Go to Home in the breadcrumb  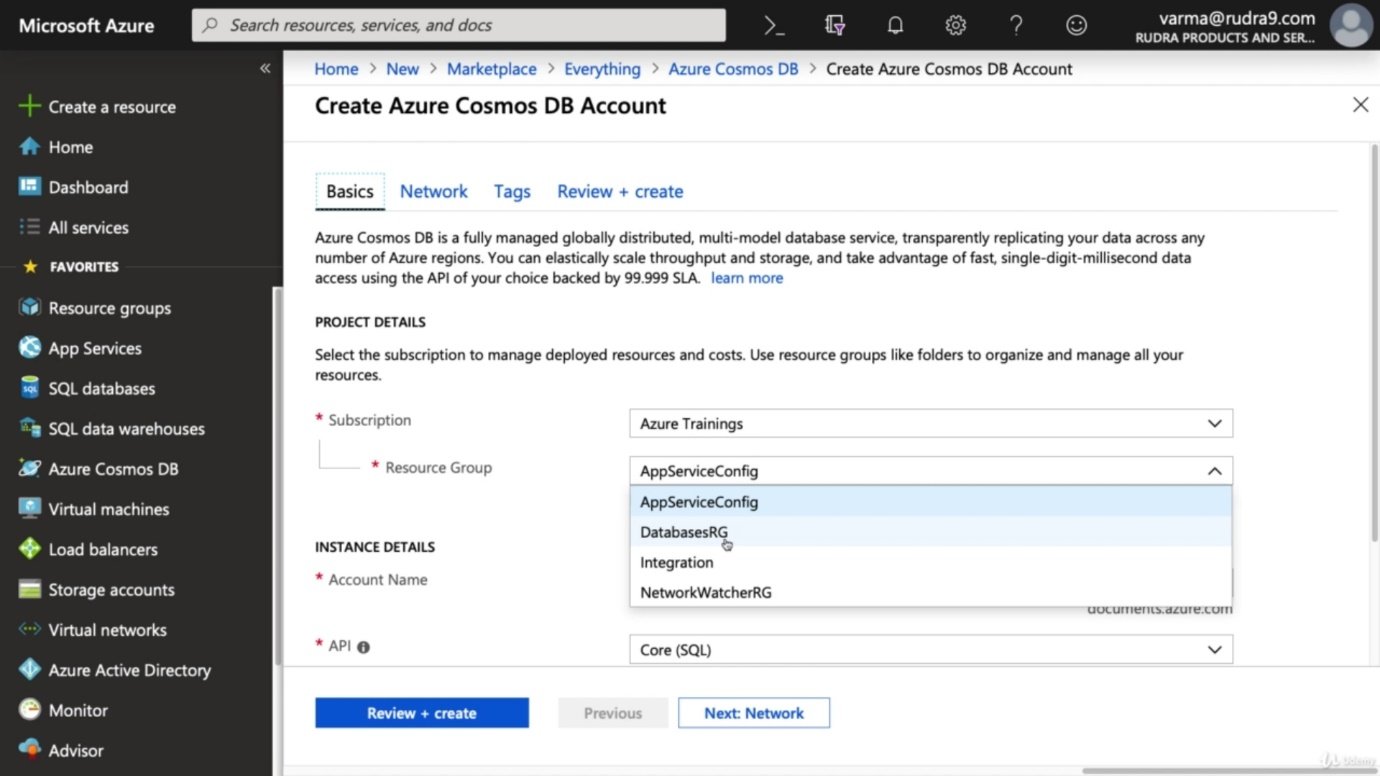click(x=336, y=69)
